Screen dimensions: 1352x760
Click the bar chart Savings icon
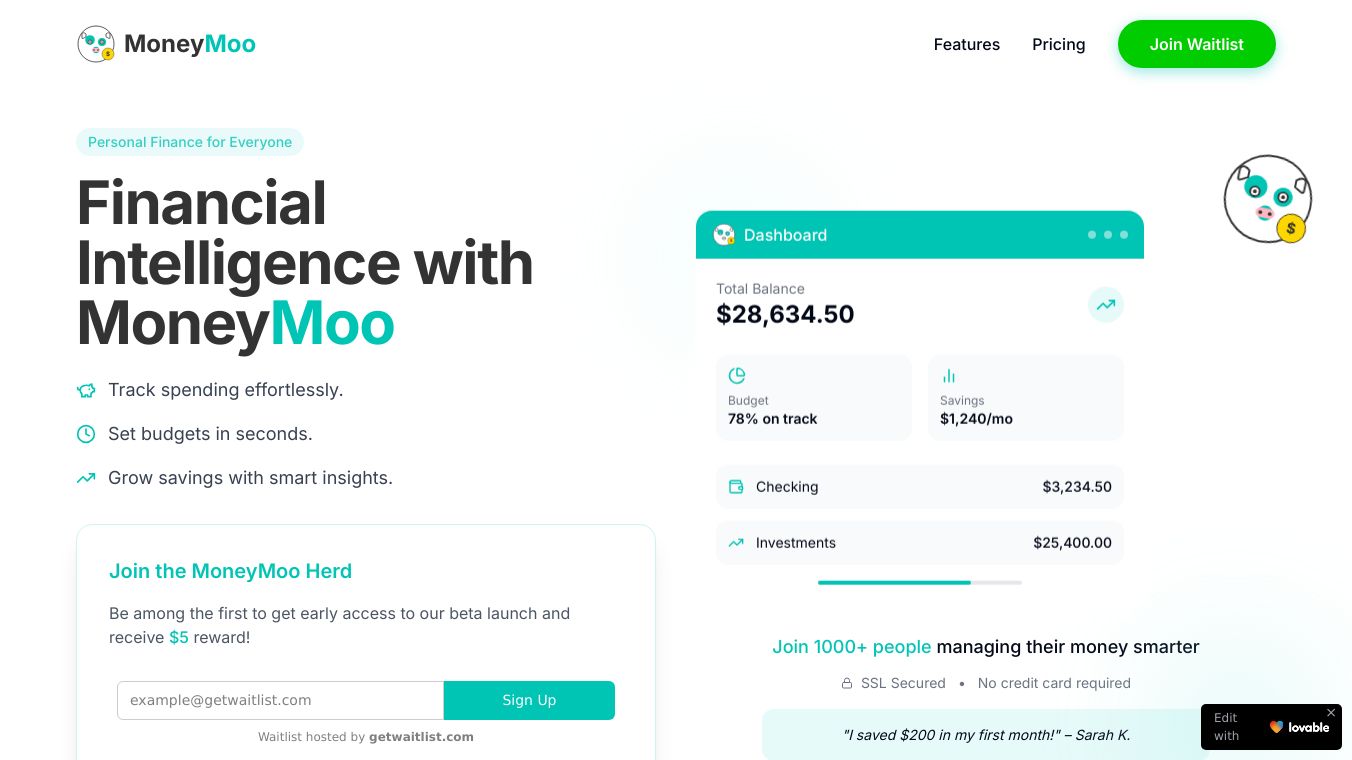[x=949, y=376]
